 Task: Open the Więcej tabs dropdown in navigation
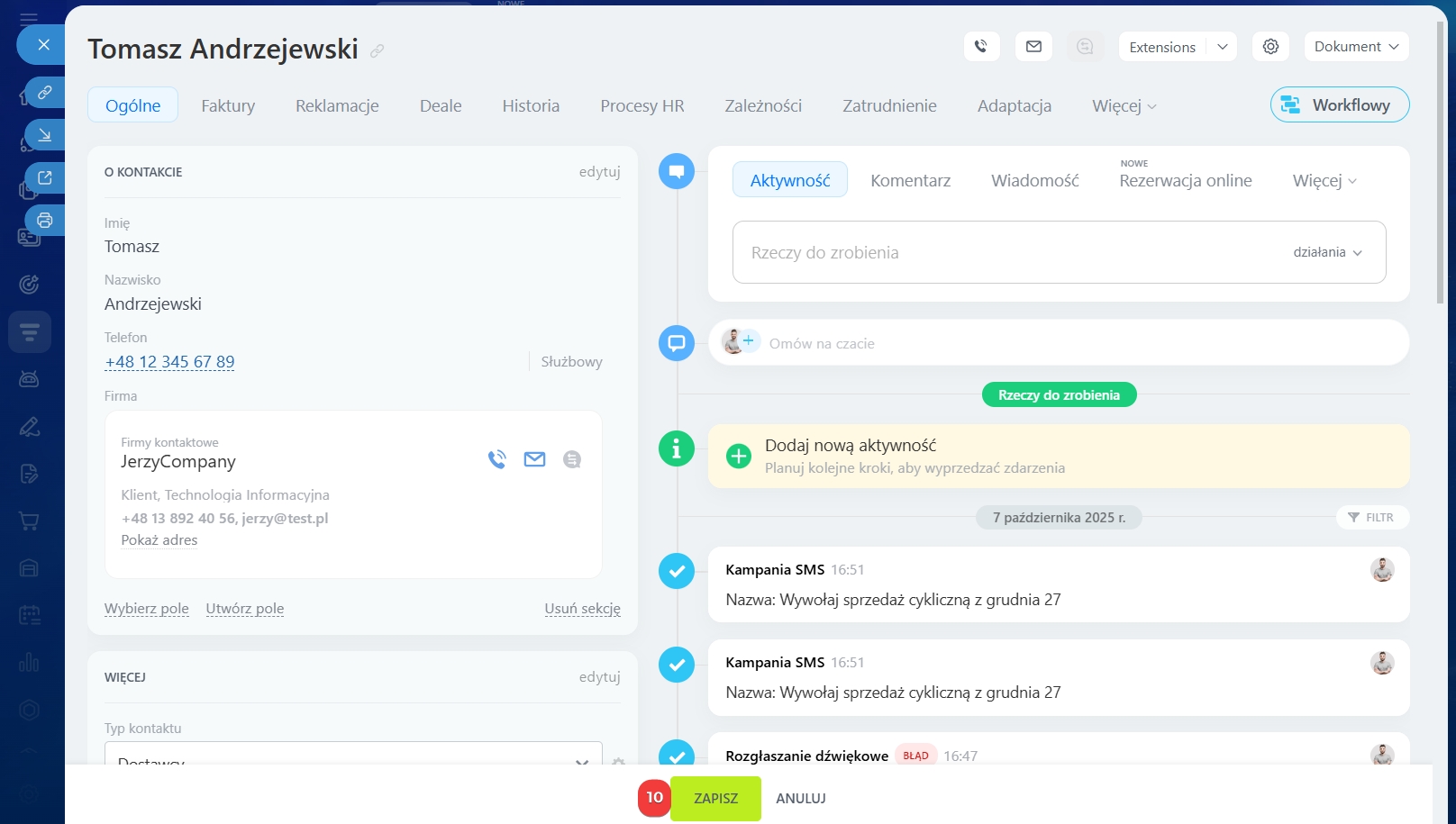coord(1124,106)
